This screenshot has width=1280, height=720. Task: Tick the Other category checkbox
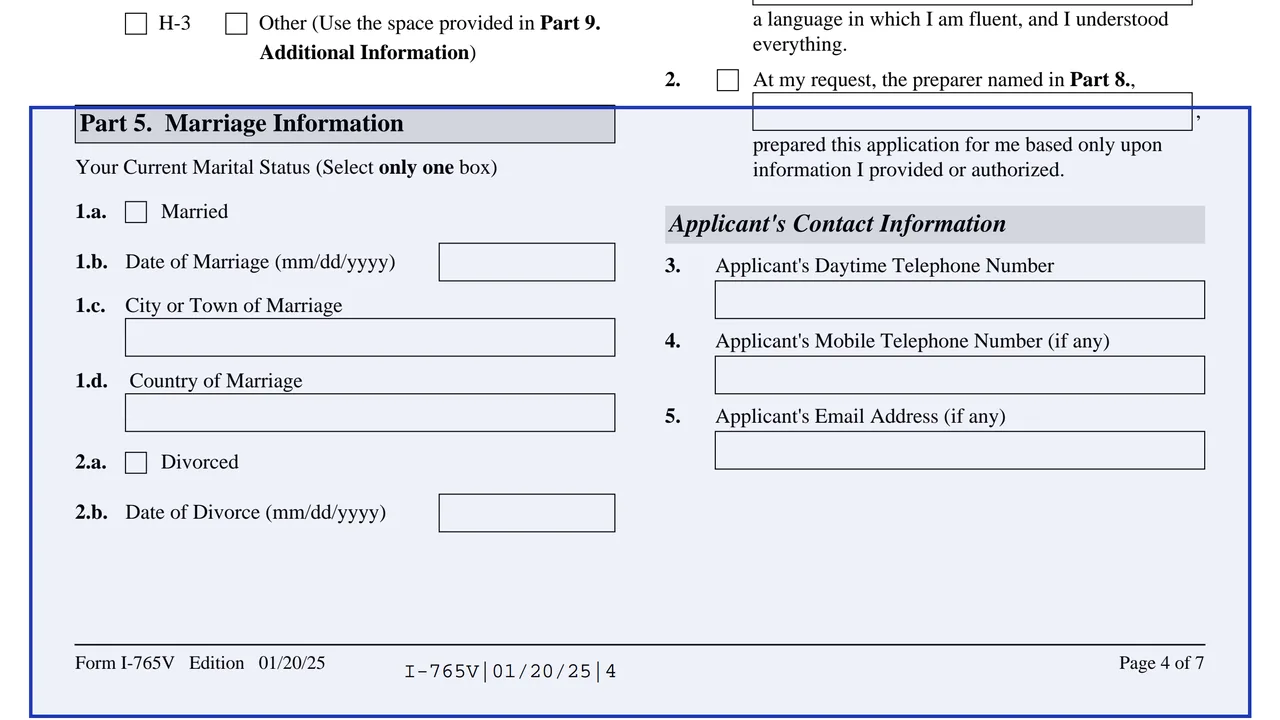[236, 24]
